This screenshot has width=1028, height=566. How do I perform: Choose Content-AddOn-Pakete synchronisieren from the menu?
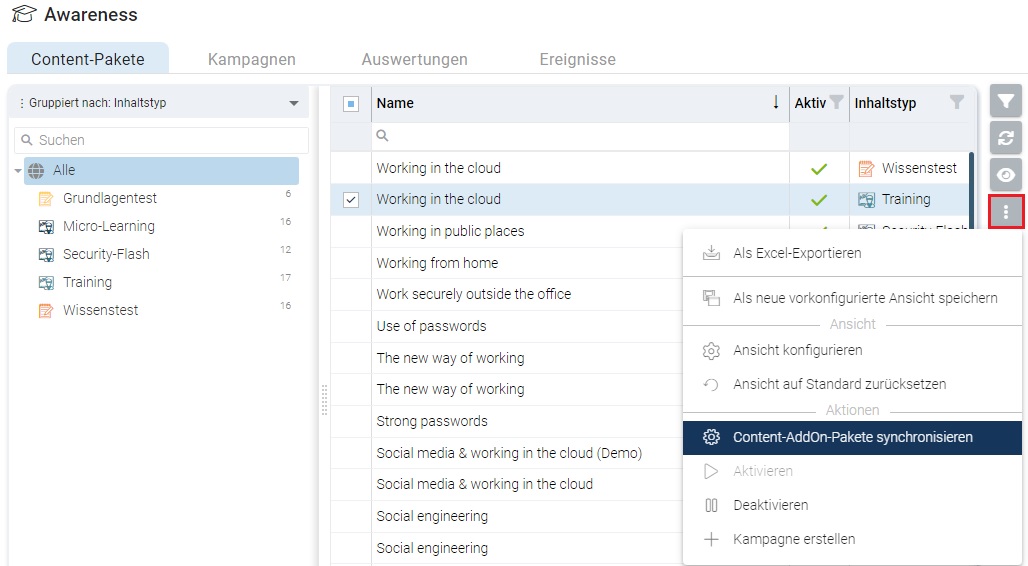coord(852,437)
